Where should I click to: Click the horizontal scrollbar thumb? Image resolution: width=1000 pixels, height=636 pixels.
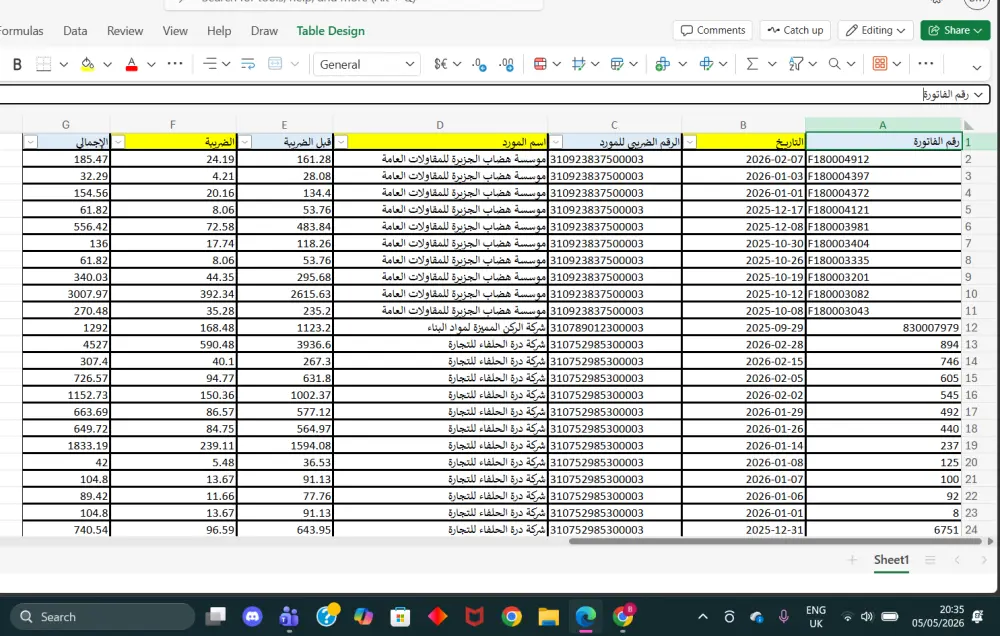[775, 541]
